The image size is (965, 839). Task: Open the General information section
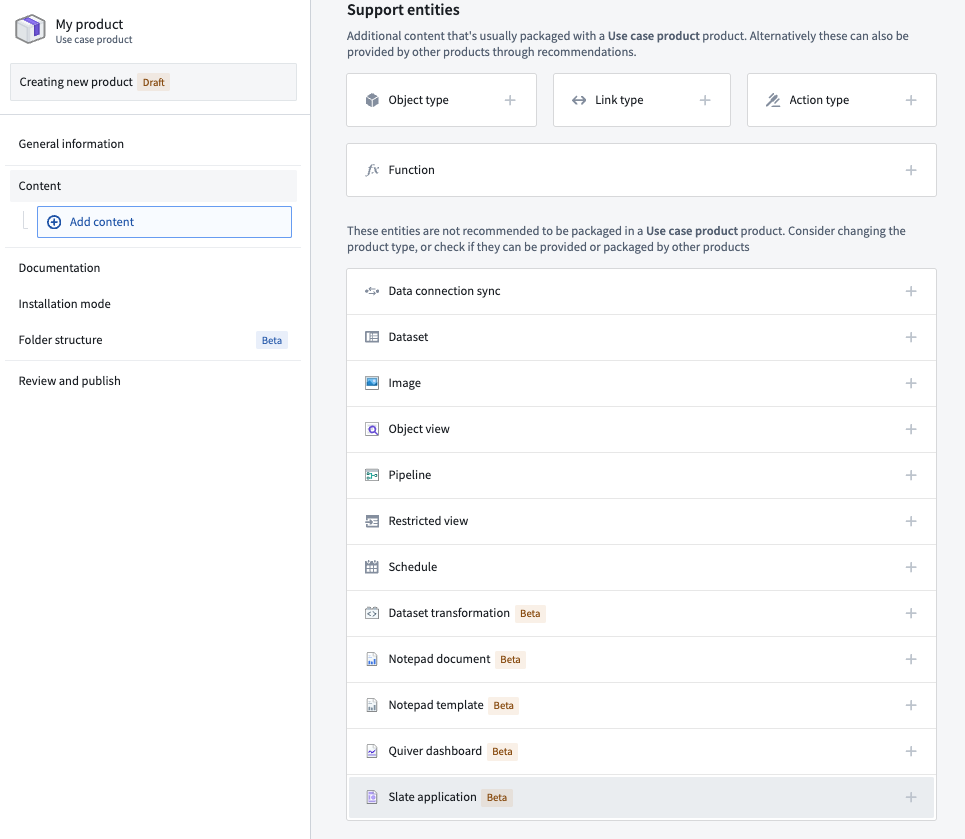[153, 143]
